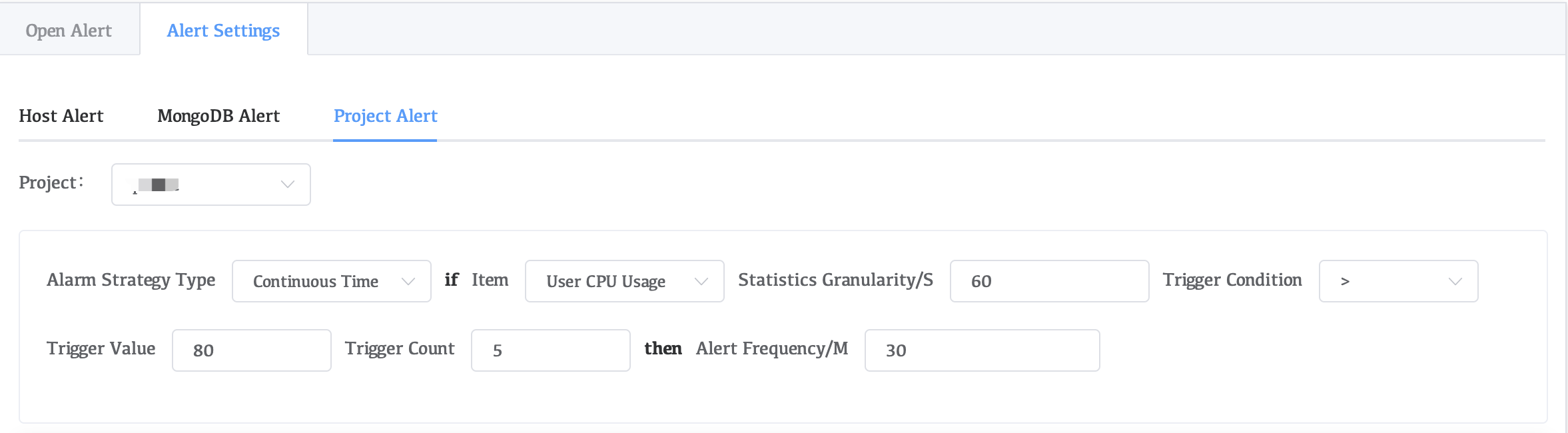This screenshot has width=1568, height=433.
Task: Click the Project label text
Action: pos(48,183)
